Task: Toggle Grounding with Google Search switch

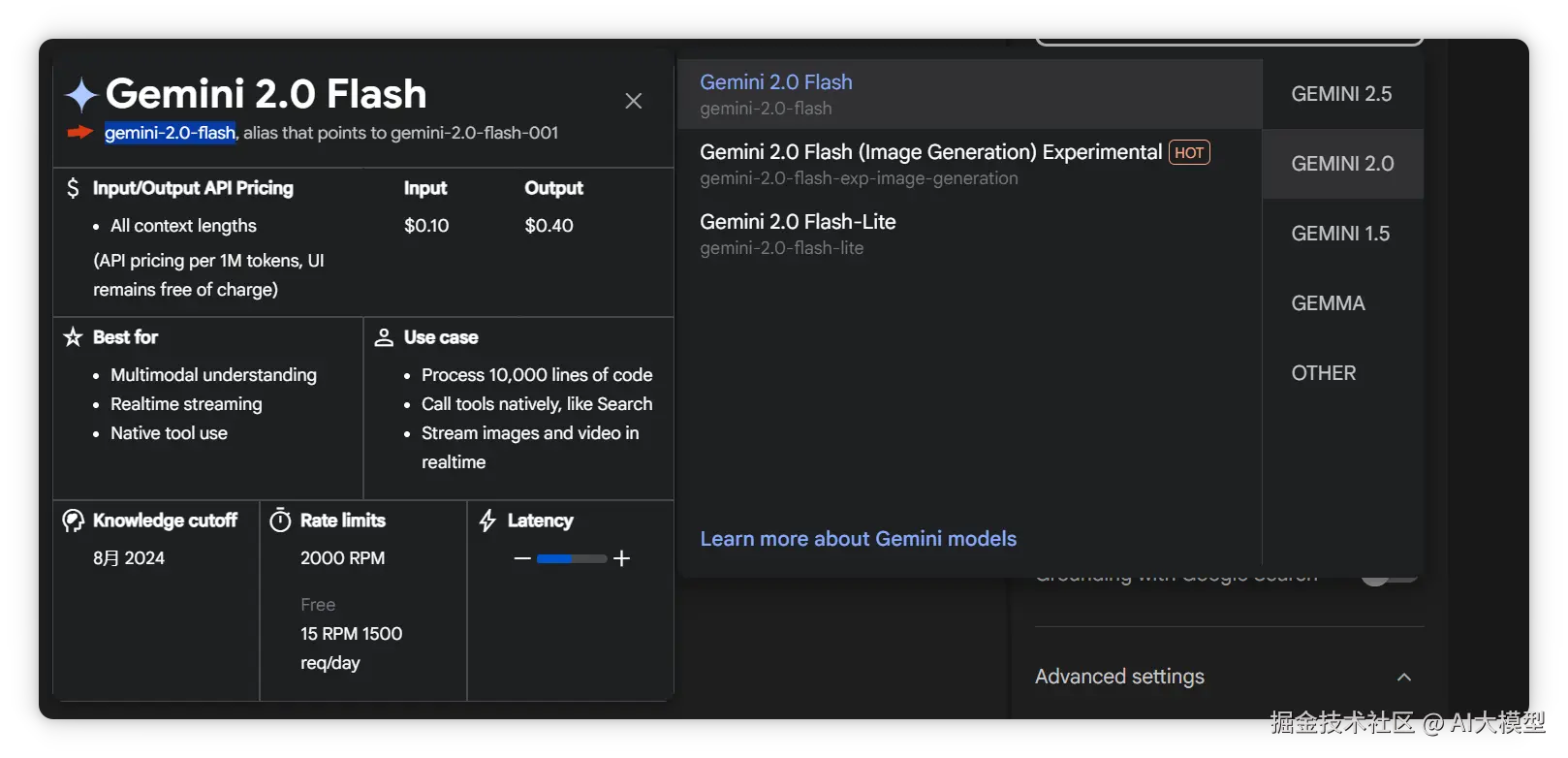Action: [x=1389, y=577]
